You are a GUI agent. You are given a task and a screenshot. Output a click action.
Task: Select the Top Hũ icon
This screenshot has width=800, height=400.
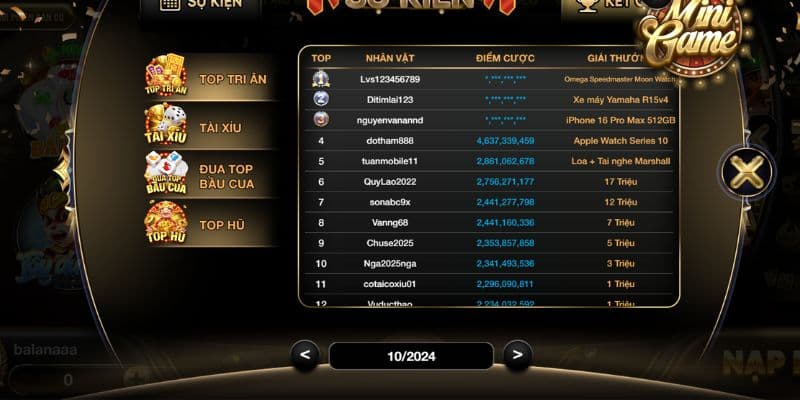(166, 222)
